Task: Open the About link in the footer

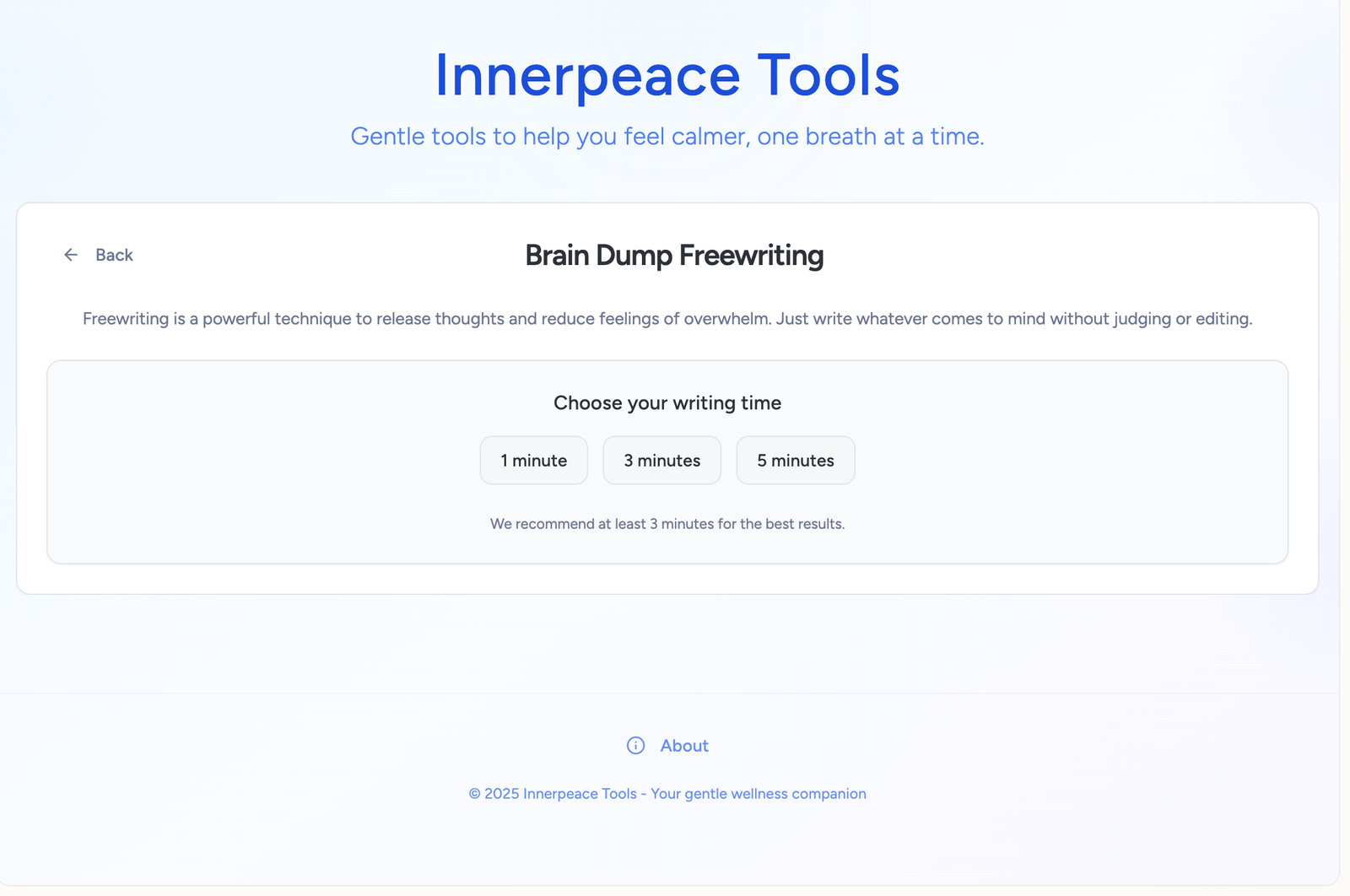Action: pyautogui.click(x=683, y=746)
